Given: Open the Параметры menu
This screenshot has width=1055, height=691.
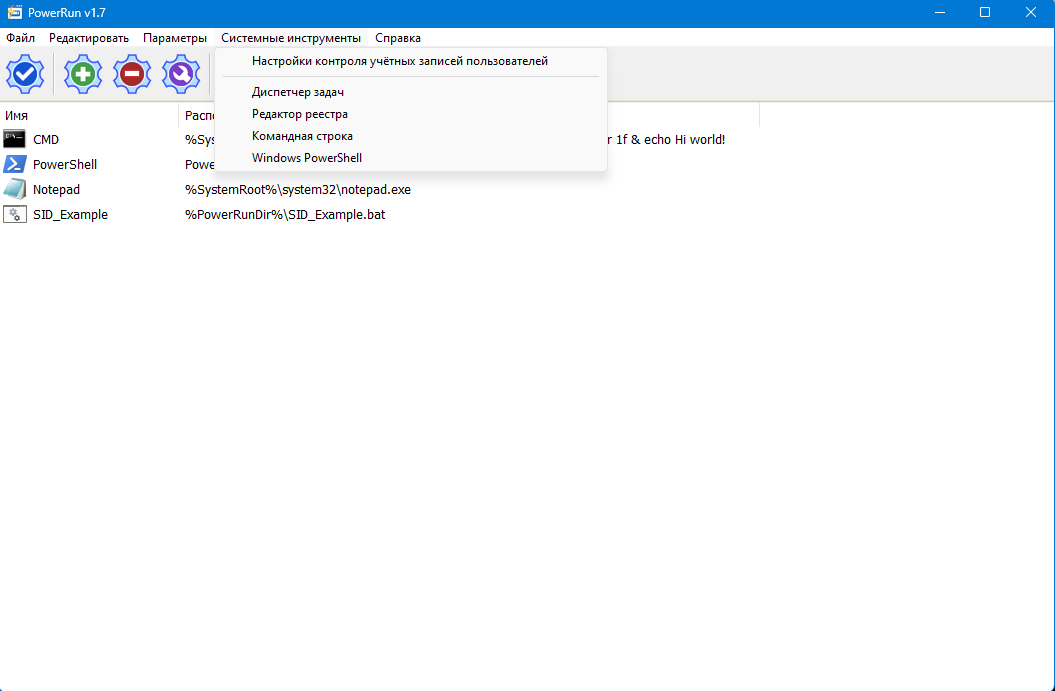Looking at the screenshot, I should pos(175,38).
